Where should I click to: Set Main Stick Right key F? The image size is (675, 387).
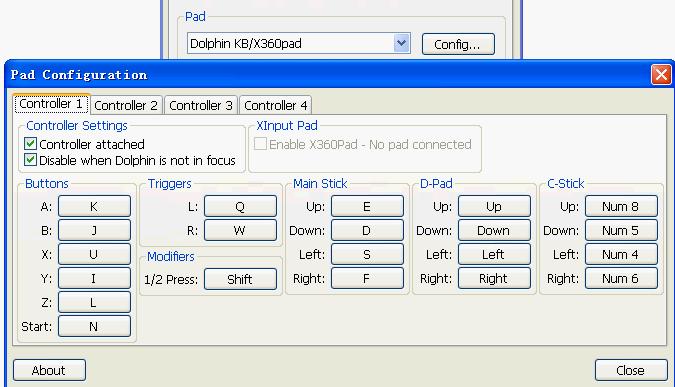[367, 279]
